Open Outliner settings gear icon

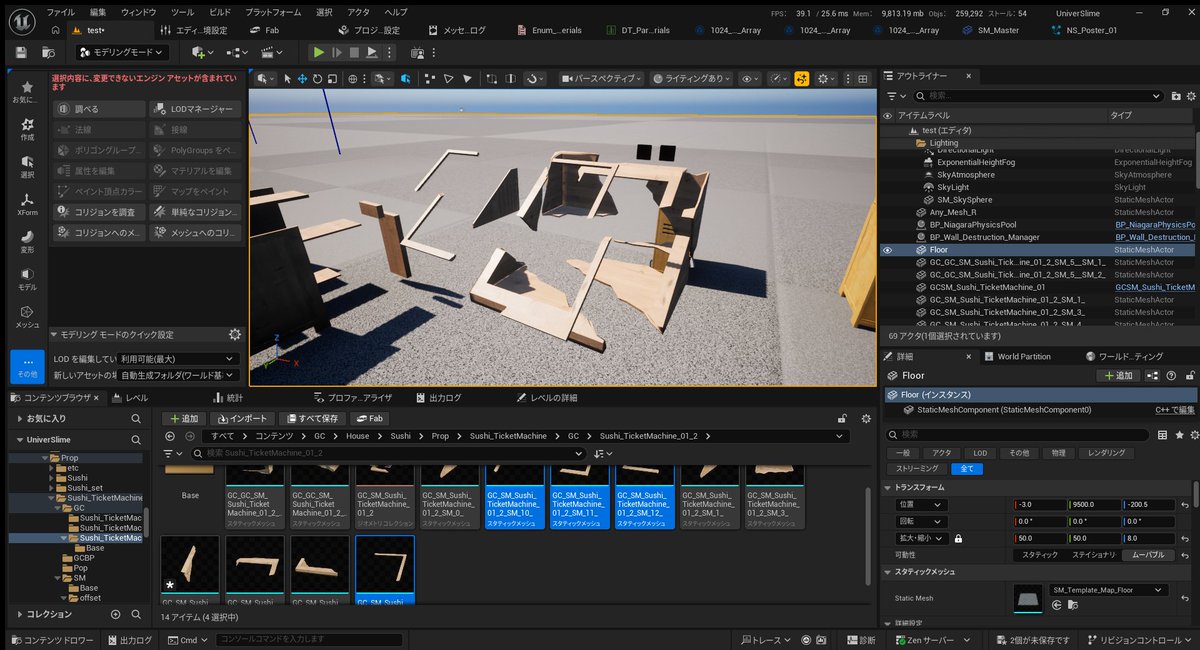point(1189,96)
